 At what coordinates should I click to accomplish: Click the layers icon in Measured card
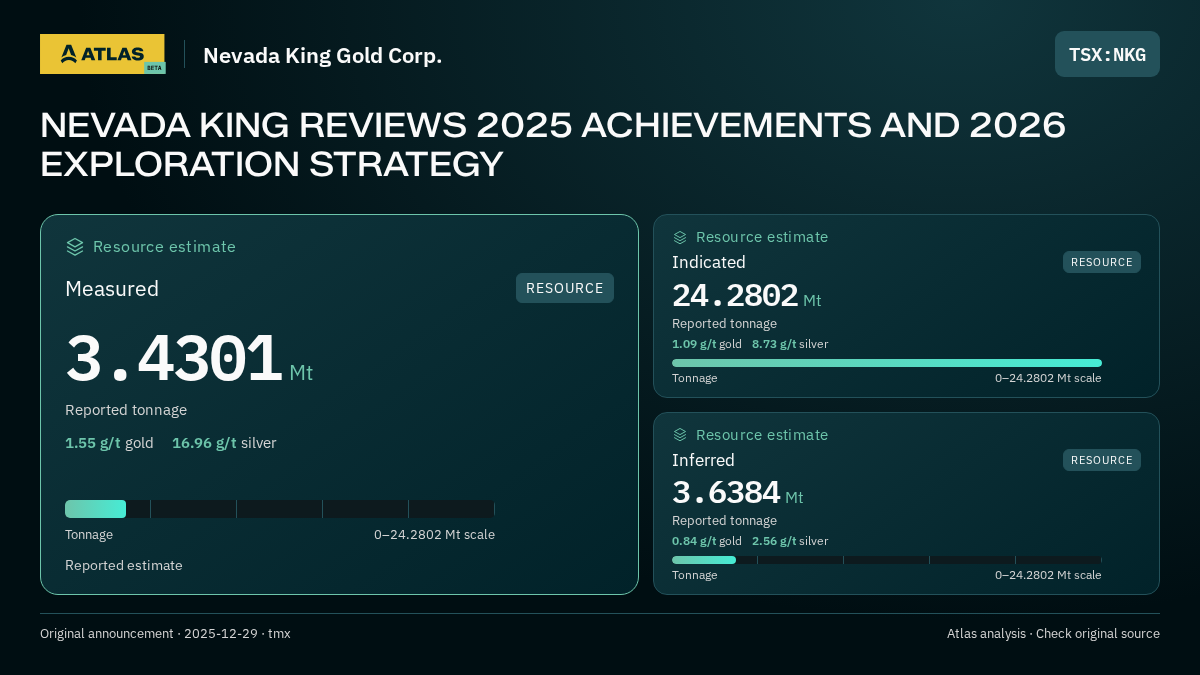tap(75, 246)
